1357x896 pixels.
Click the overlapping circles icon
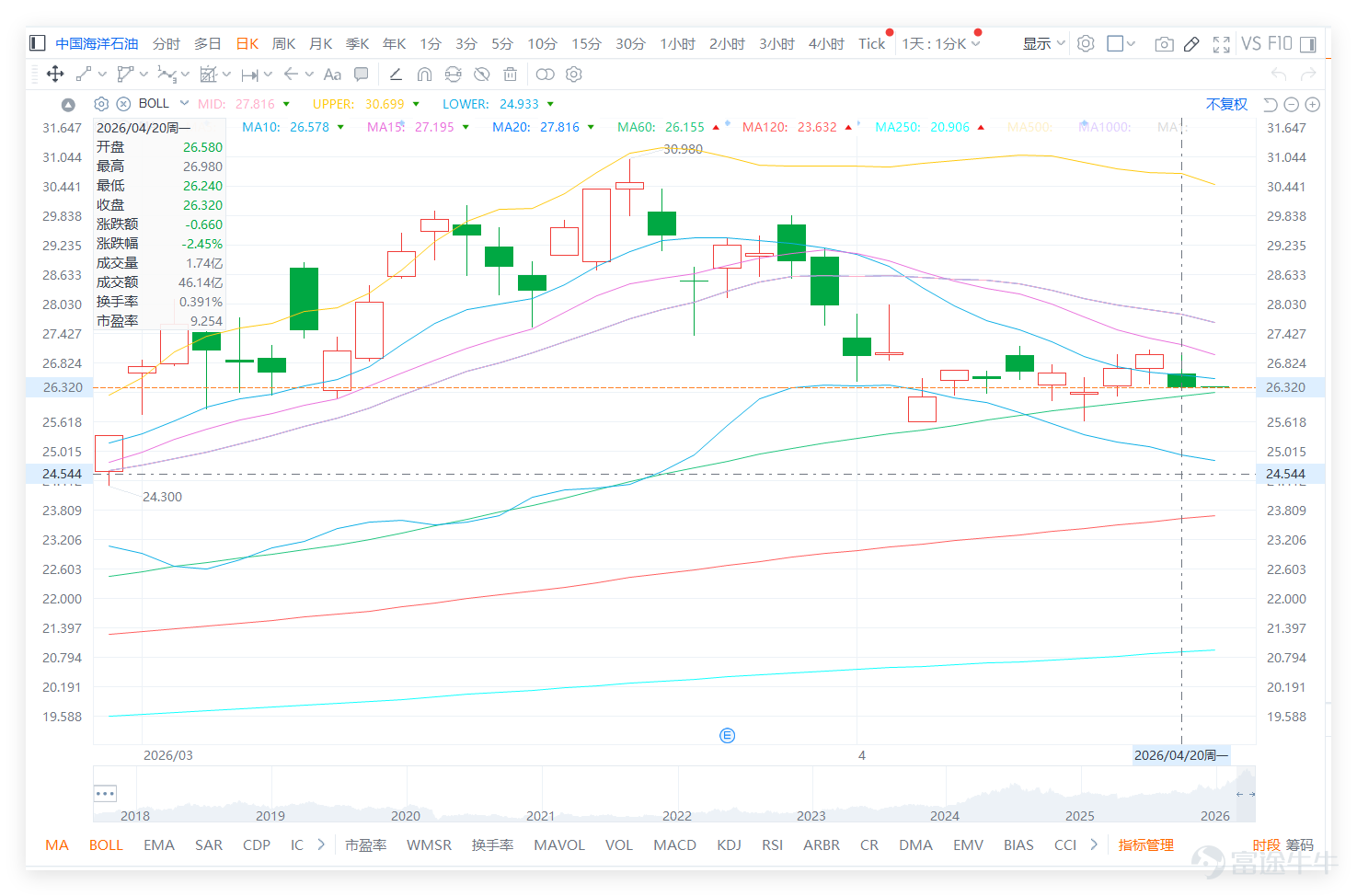(546, 75)
